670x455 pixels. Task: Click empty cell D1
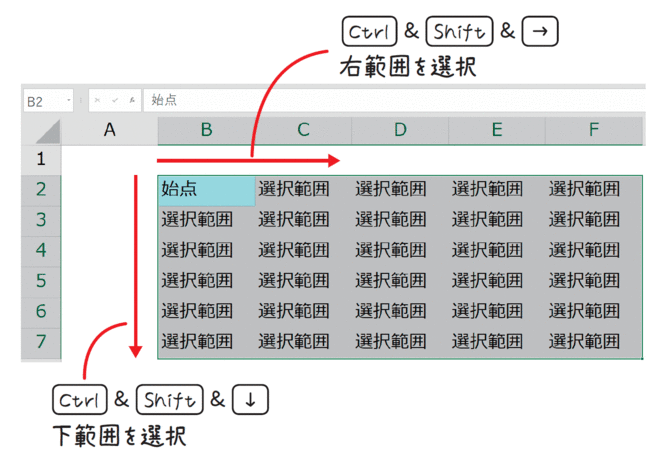tap(400, 160)
